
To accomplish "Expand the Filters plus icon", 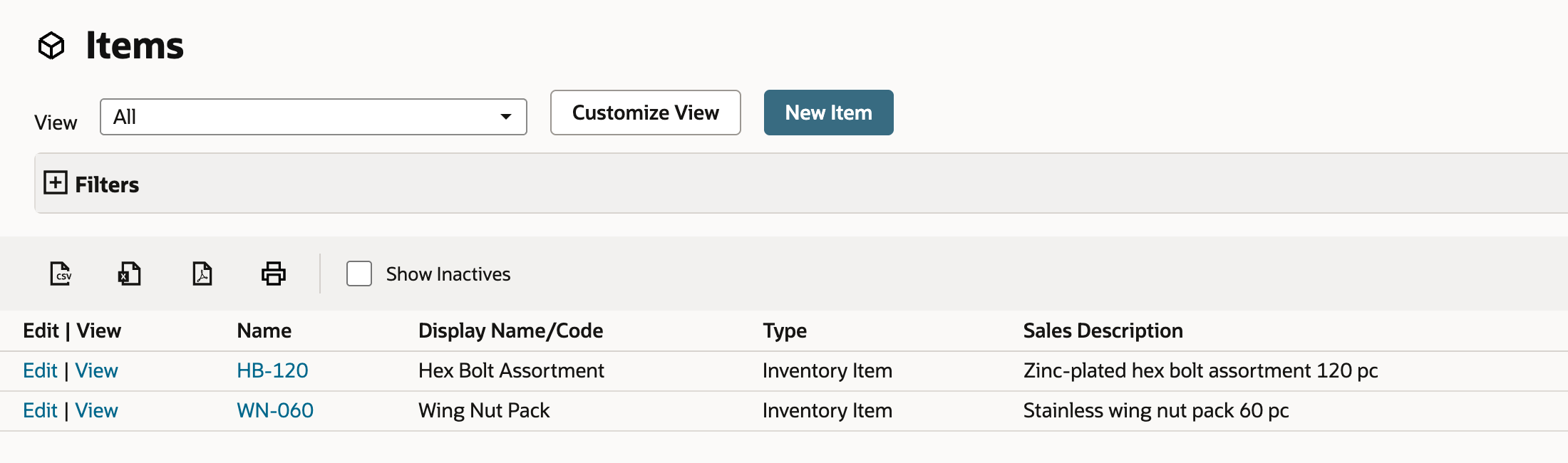I will tap(56, 182).
